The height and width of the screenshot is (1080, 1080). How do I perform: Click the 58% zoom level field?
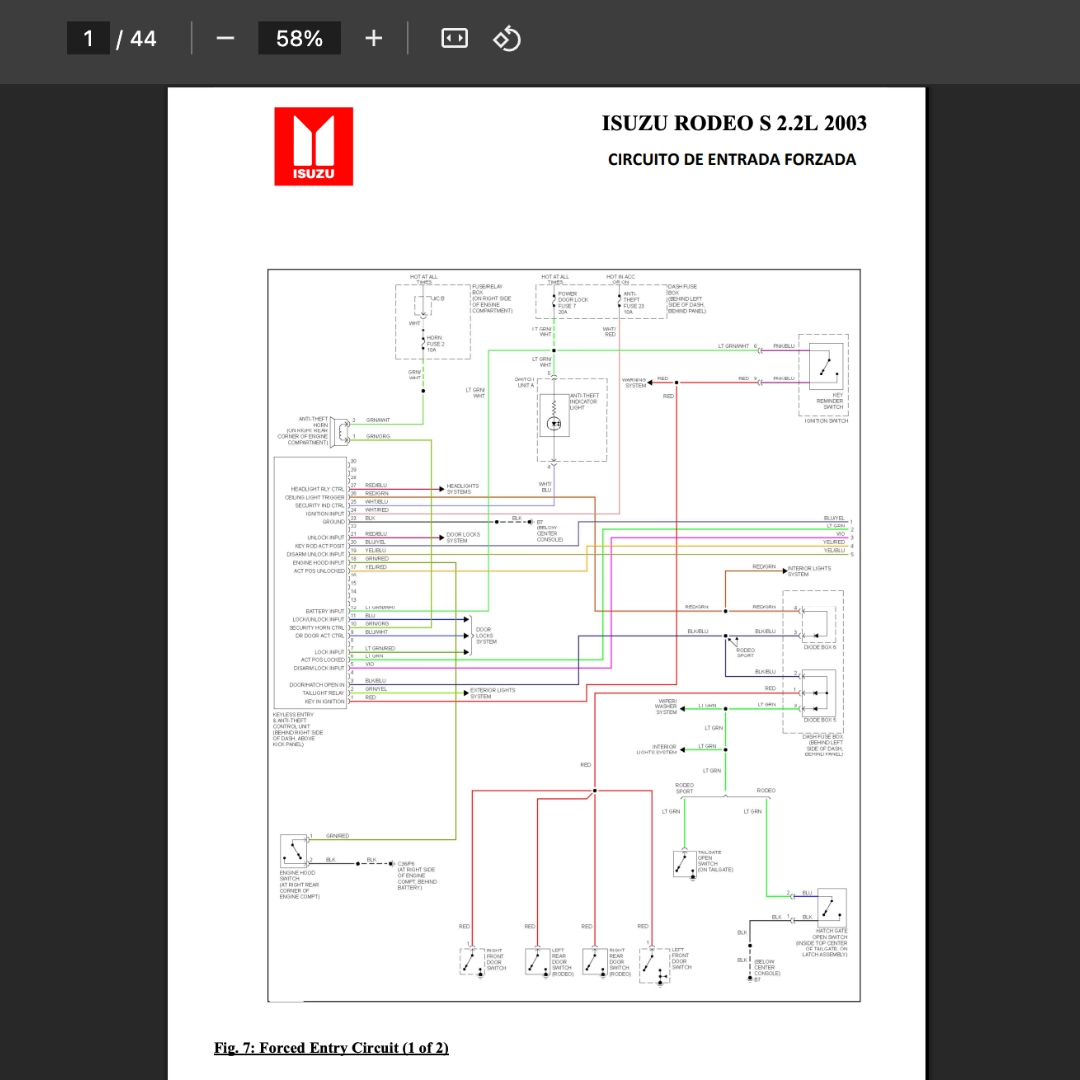click(299, 39)
